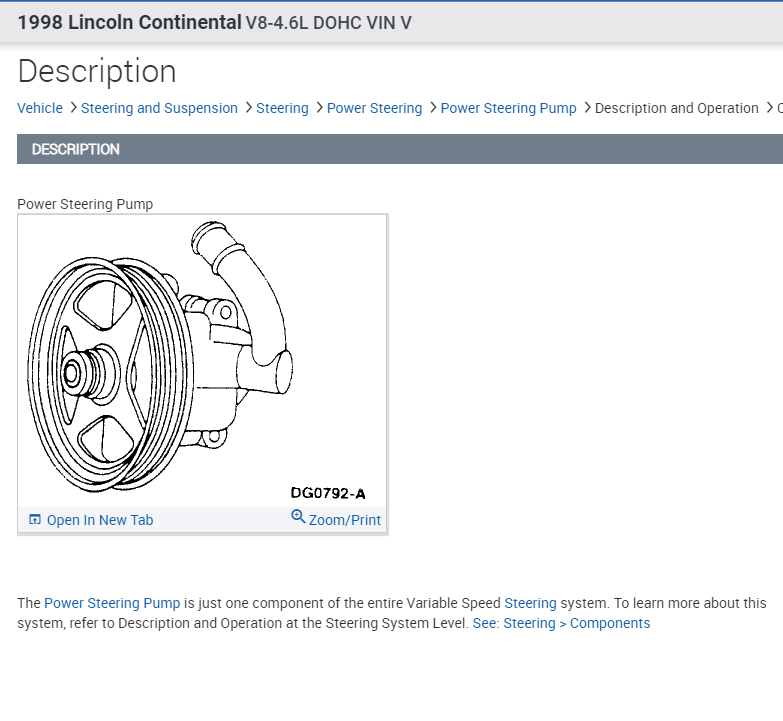Click the chevron after Power Steering Pump breadcrumb
The width and height of the screenshot is (783, 721).
(x=587, y=108)
